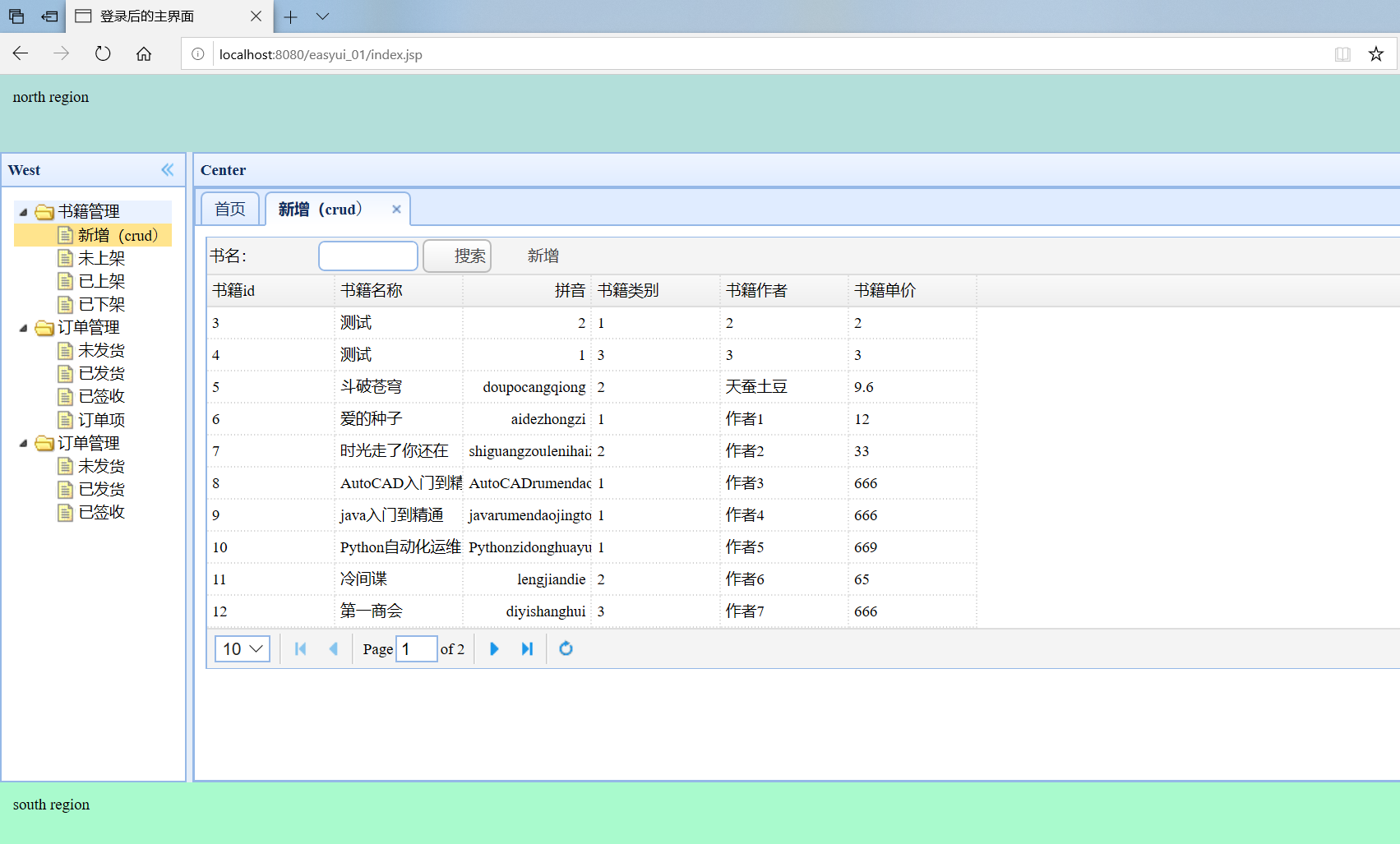The image size is (1400, 844).
Task: Open set-aside tabs icon
Action: 16,16
